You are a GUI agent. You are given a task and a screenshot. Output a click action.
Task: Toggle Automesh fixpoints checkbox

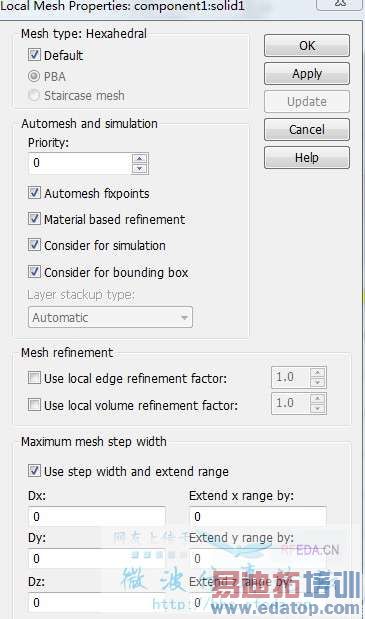coord(34,193)
